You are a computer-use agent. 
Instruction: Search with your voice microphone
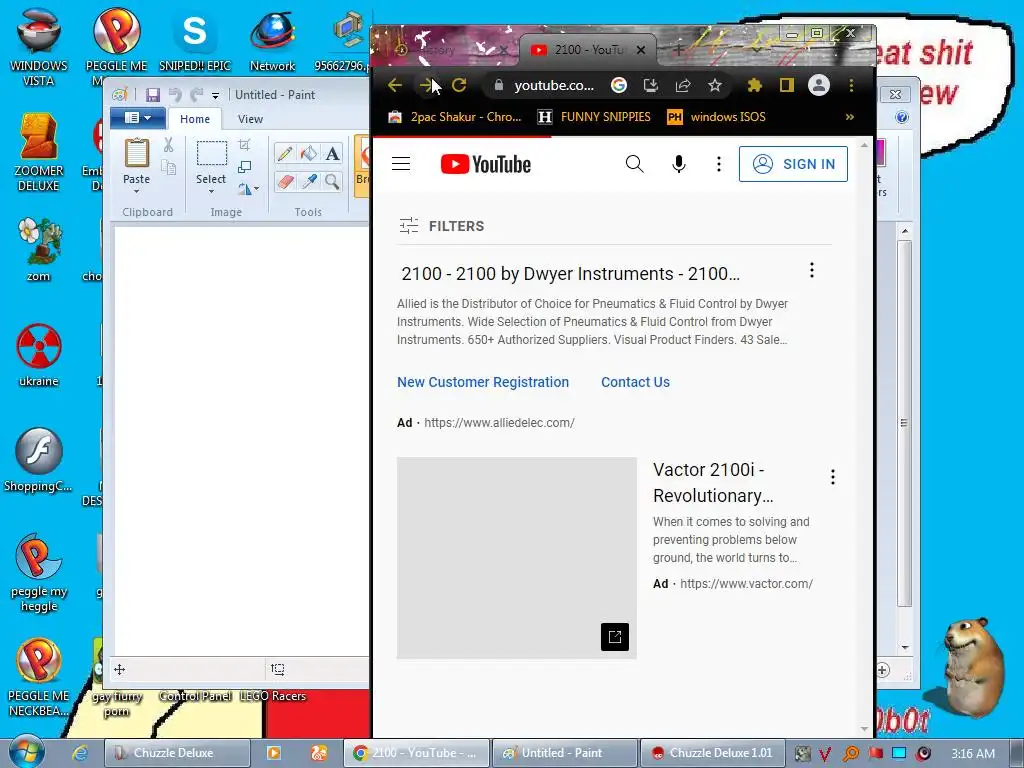click(x=679, y=164)
